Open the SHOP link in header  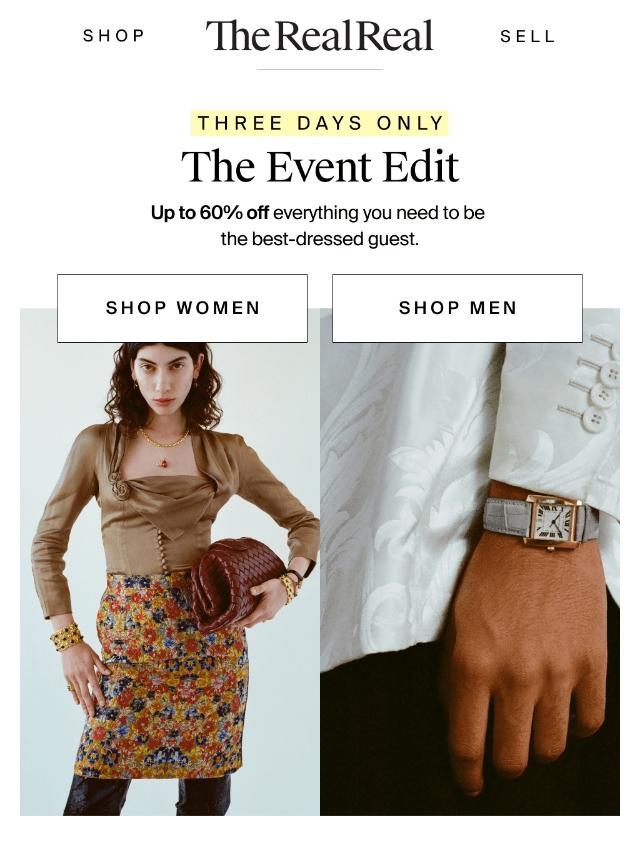tap(114, 36)
